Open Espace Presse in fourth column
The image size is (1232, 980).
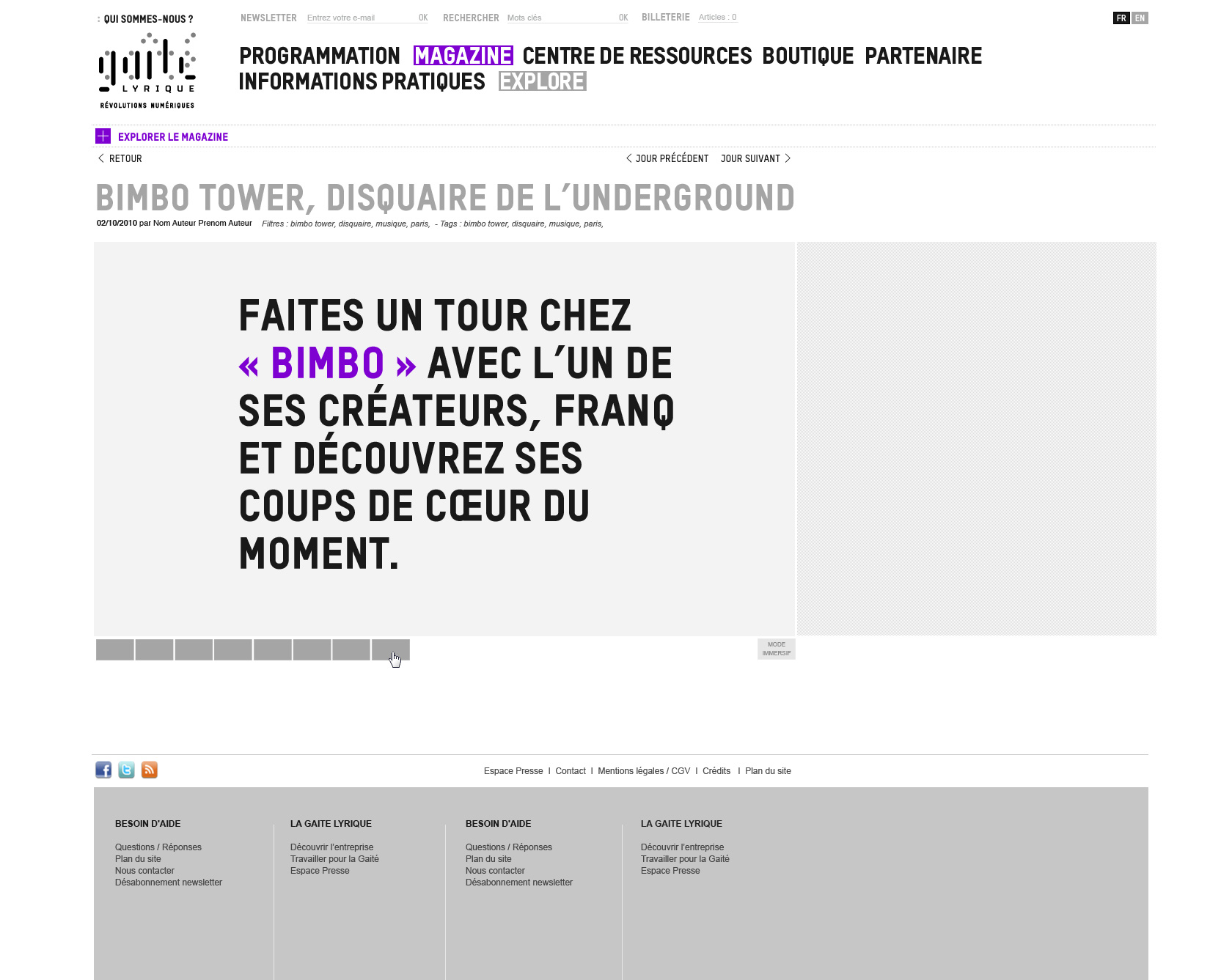[670, 871]
